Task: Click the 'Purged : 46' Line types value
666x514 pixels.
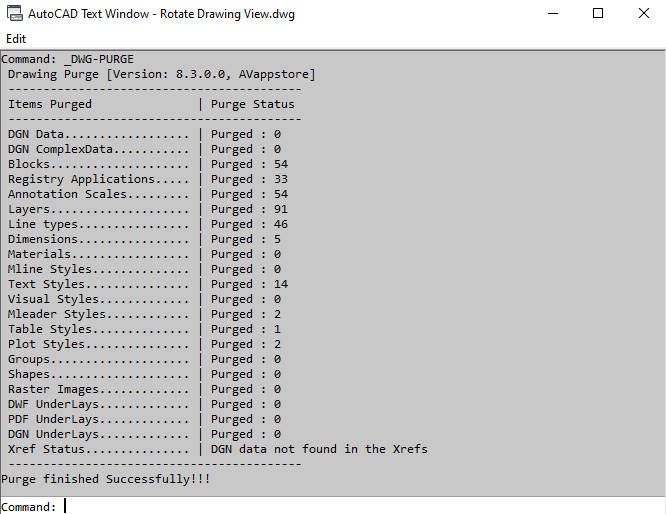Action: tap(249, 224)
